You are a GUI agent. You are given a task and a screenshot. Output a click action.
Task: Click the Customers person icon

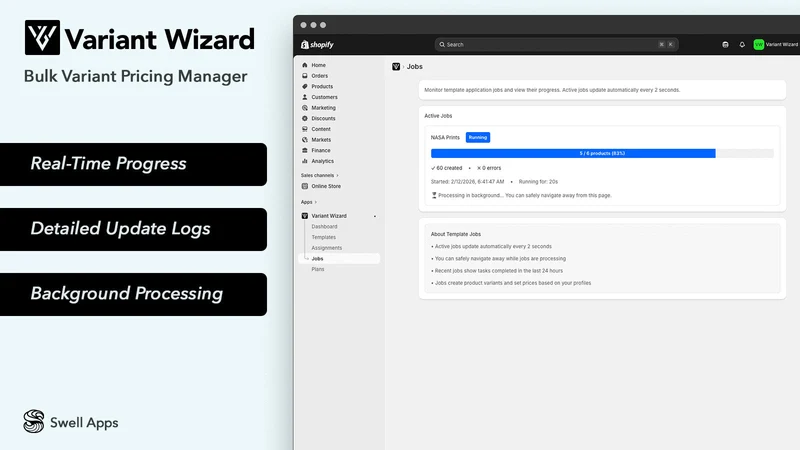(305, 97)
